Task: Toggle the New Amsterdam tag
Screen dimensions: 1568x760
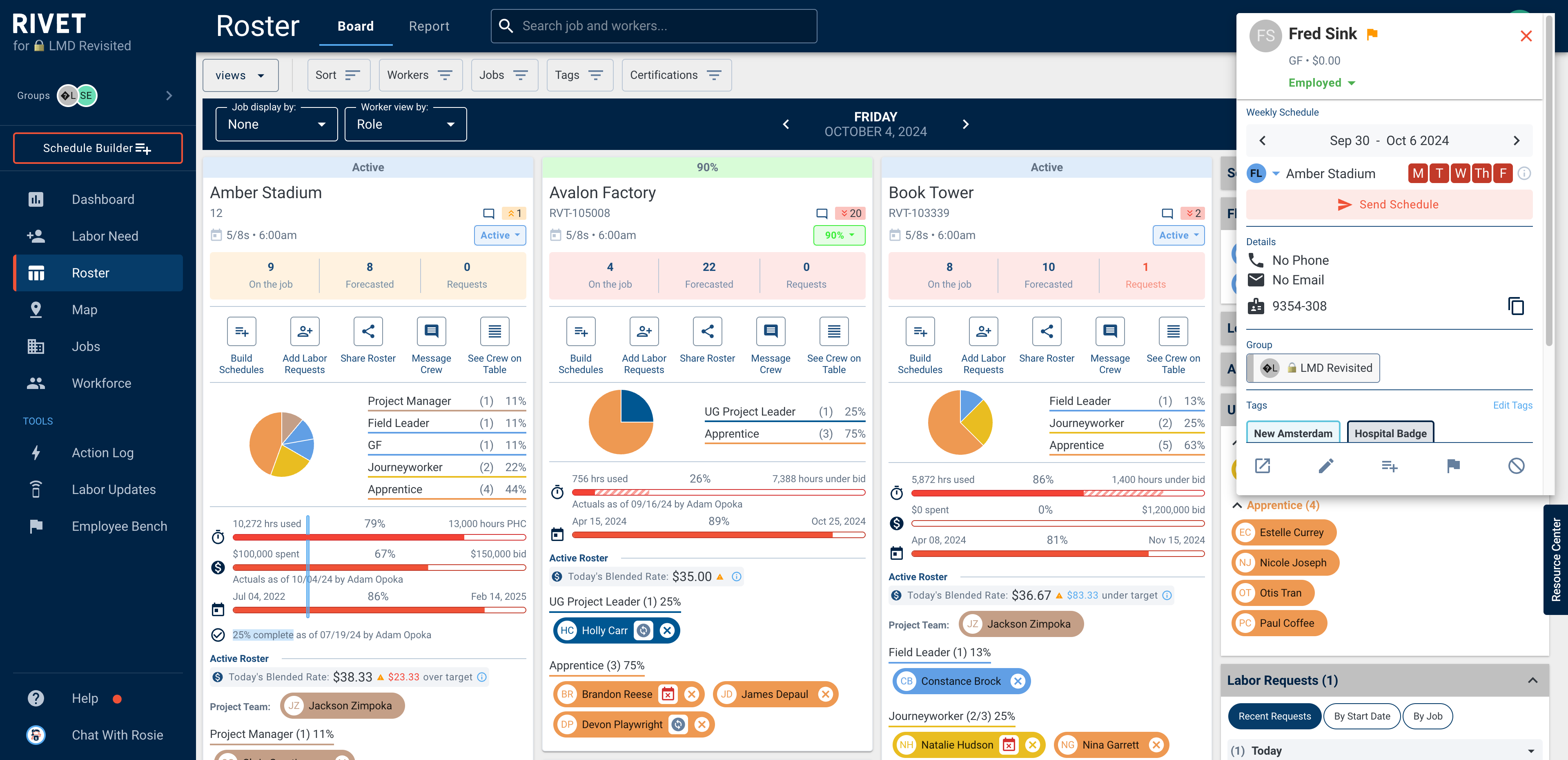Action: pos(1293,433)
